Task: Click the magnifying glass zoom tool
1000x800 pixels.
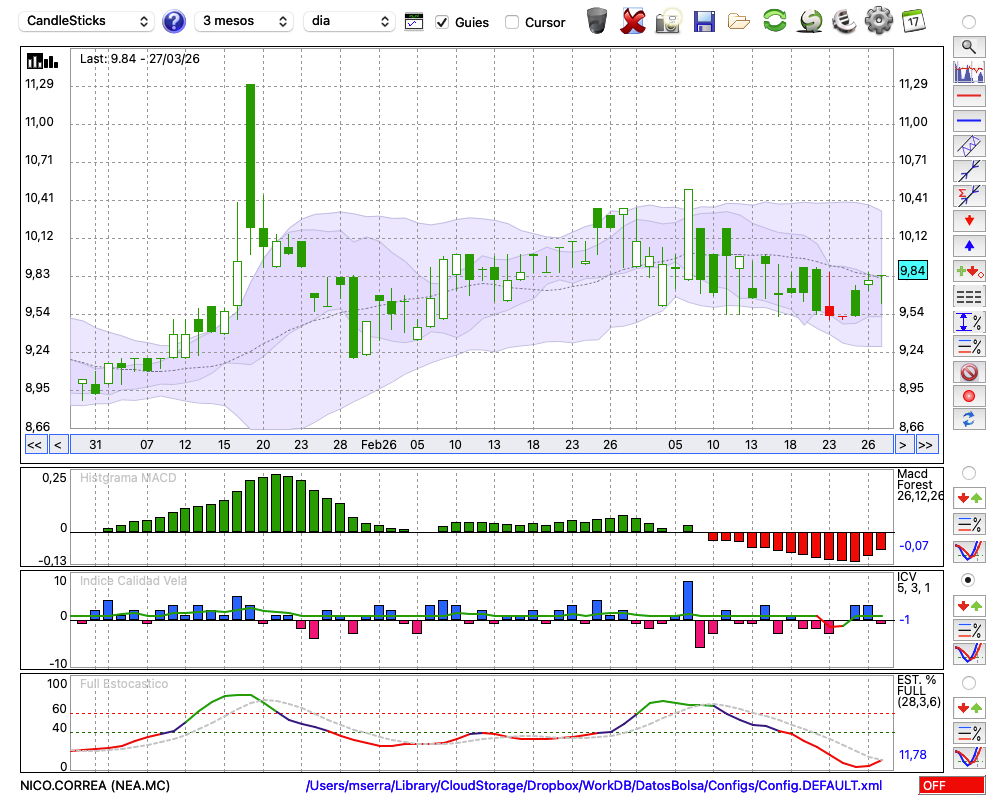Action: [968, 46]
